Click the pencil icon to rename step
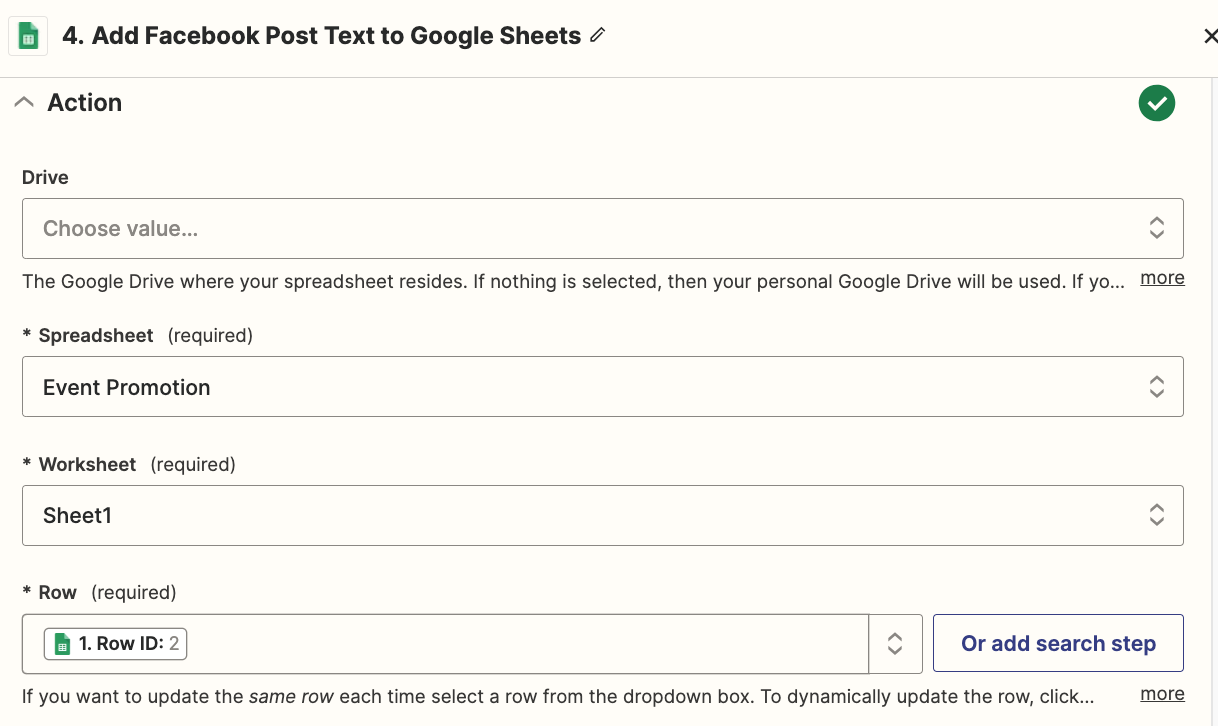 point(598,36)
